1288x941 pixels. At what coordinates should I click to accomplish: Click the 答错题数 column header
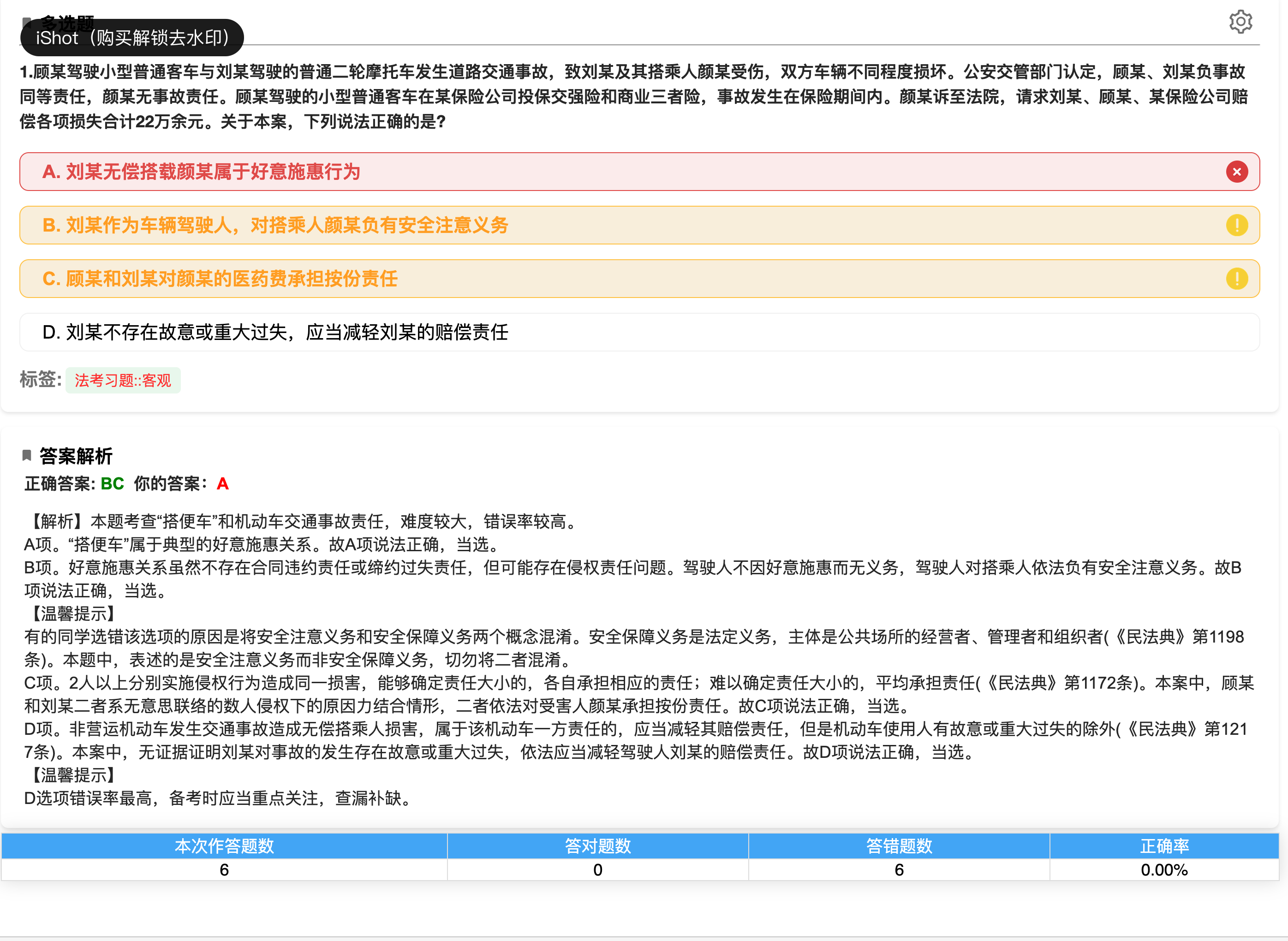pyautogui.click(x=899, y=846)
